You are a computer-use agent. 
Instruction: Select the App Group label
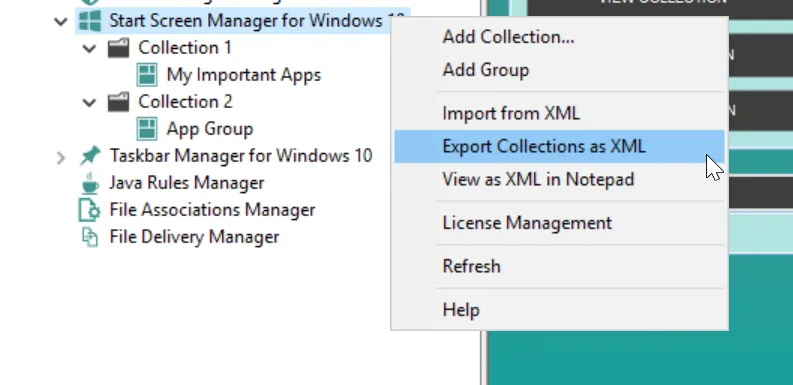pyautogui.click(x=210, y=130)
